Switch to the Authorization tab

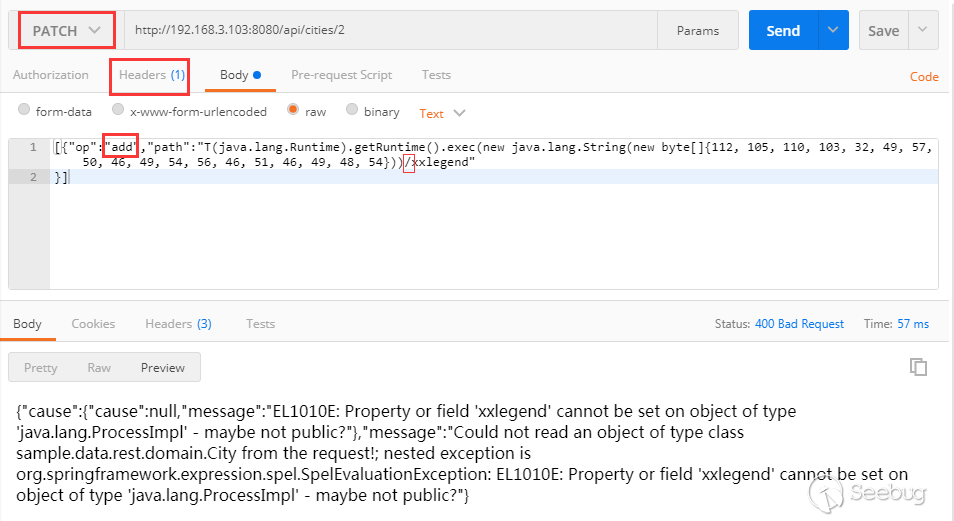[50, 75]
